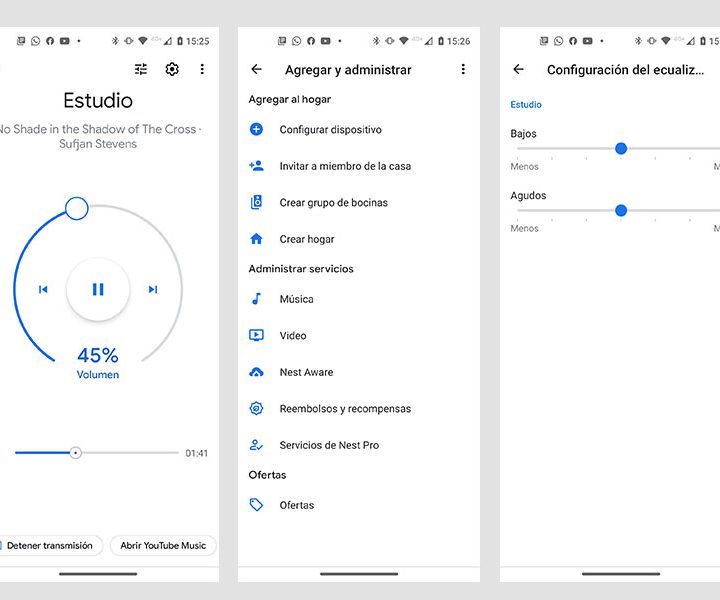Open three-dot menu on Agregar y administrar
This screenshot has width=720, height=600.
pyautogui.click(x=463, y=69)
